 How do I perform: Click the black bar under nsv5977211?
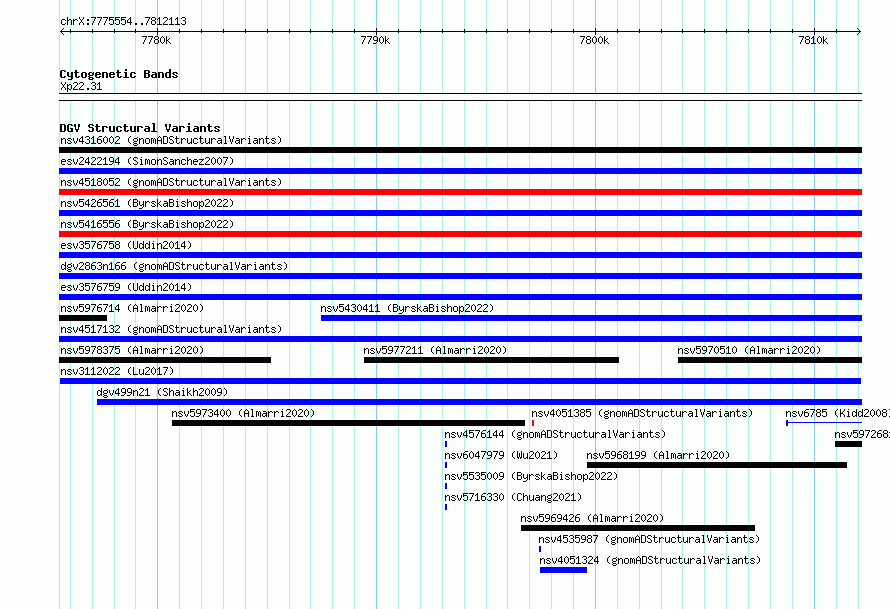pos(492,360)
